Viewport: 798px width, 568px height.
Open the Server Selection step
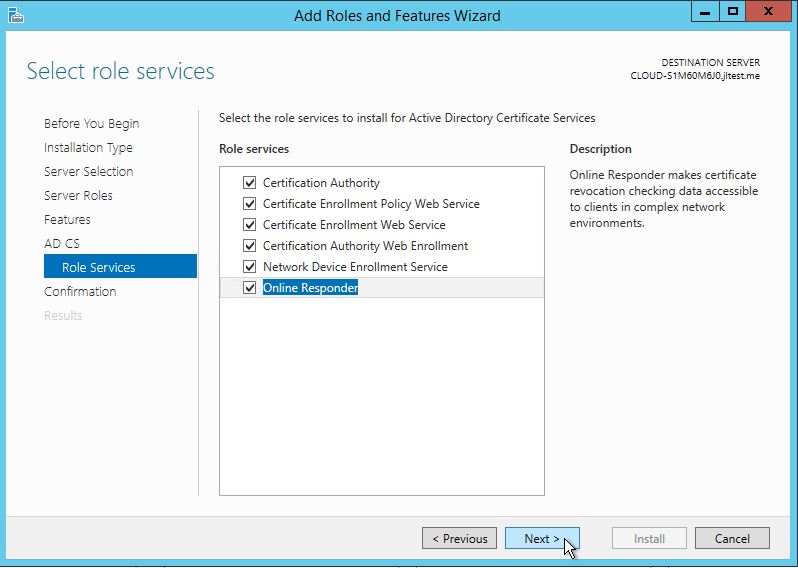tap(89, 172)
